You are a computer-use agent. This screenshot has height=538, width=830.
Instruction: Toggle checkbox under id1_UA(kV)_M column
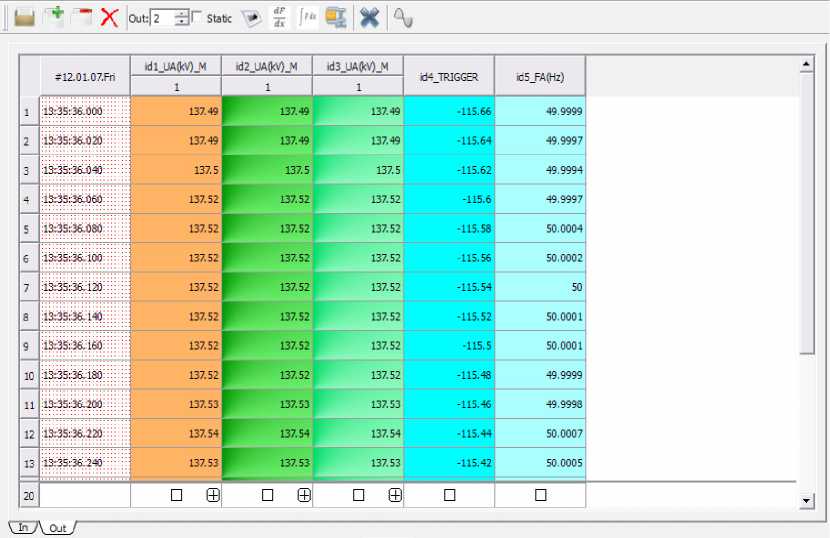pyautogui.click(x=176, y=495)
